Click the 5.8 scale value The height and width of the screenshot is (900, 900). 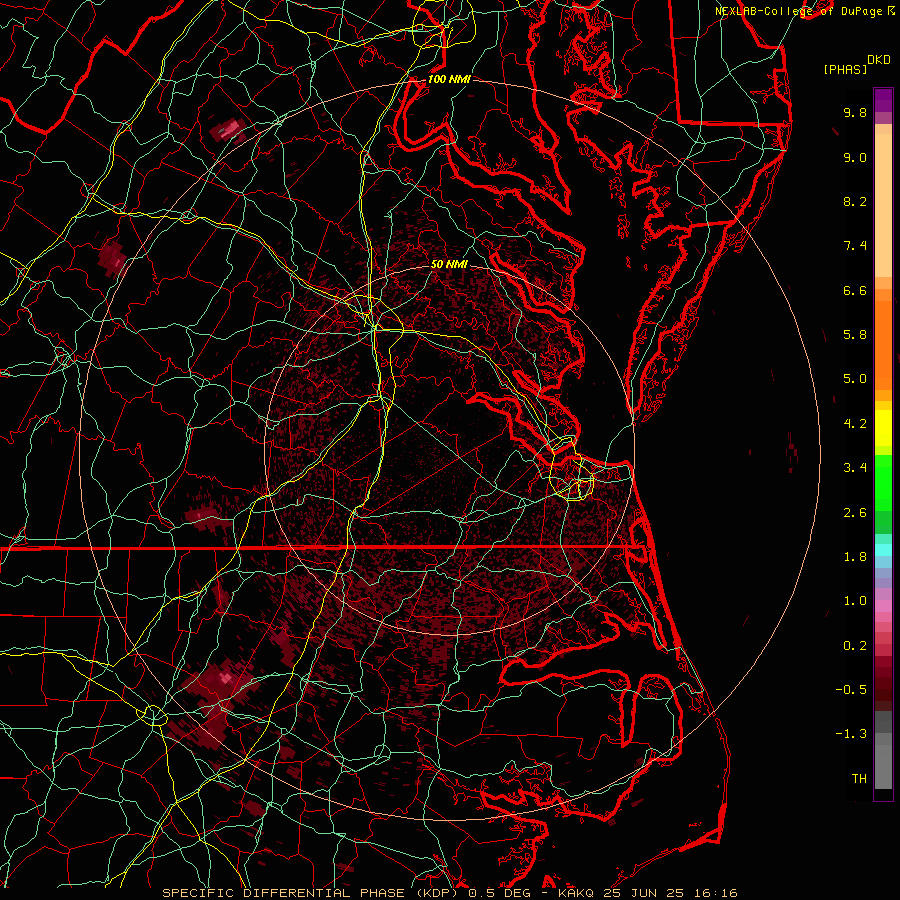(855, 335)
